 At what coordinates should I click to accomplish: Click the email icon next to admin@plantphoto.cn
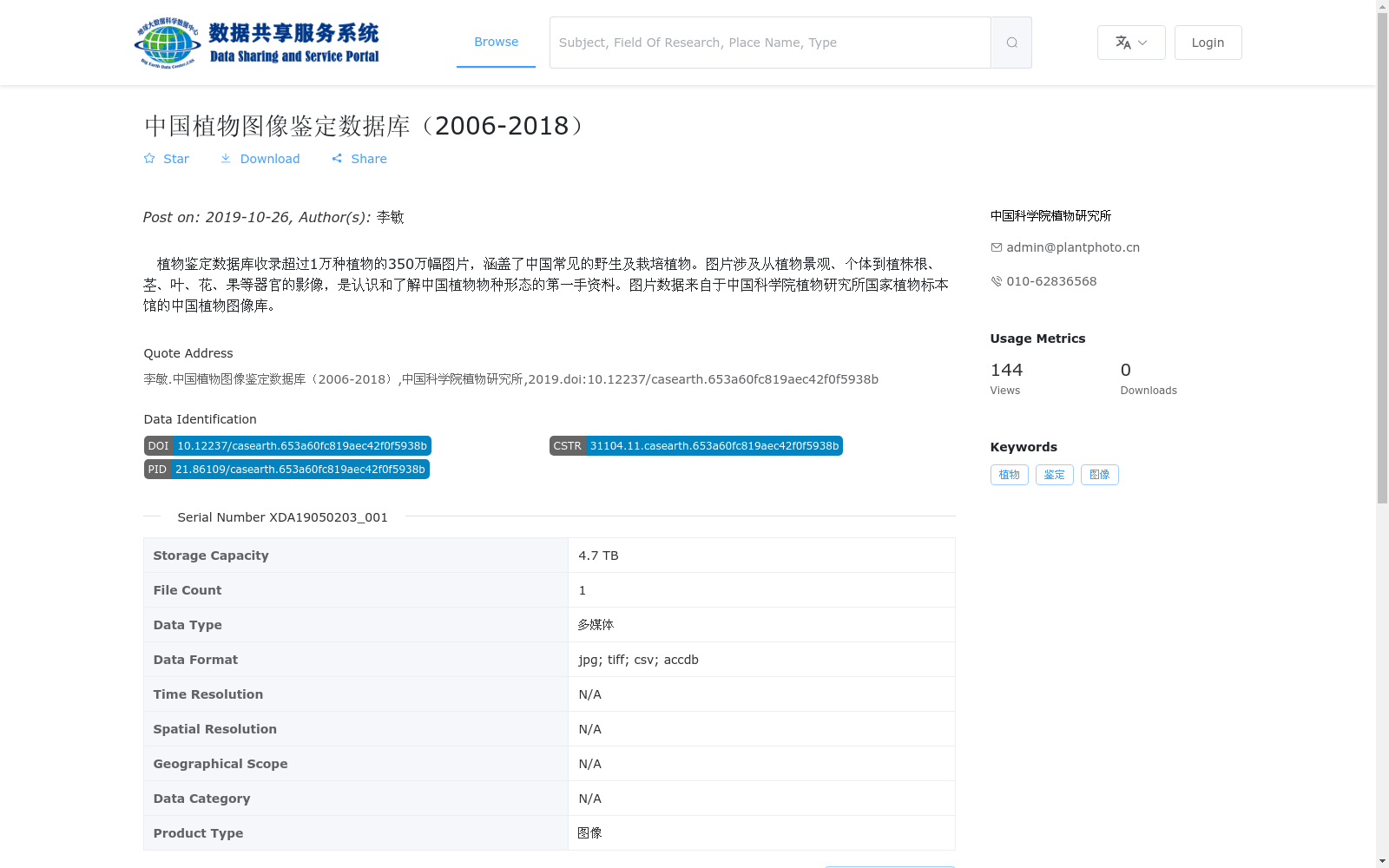tap(996, 247)
